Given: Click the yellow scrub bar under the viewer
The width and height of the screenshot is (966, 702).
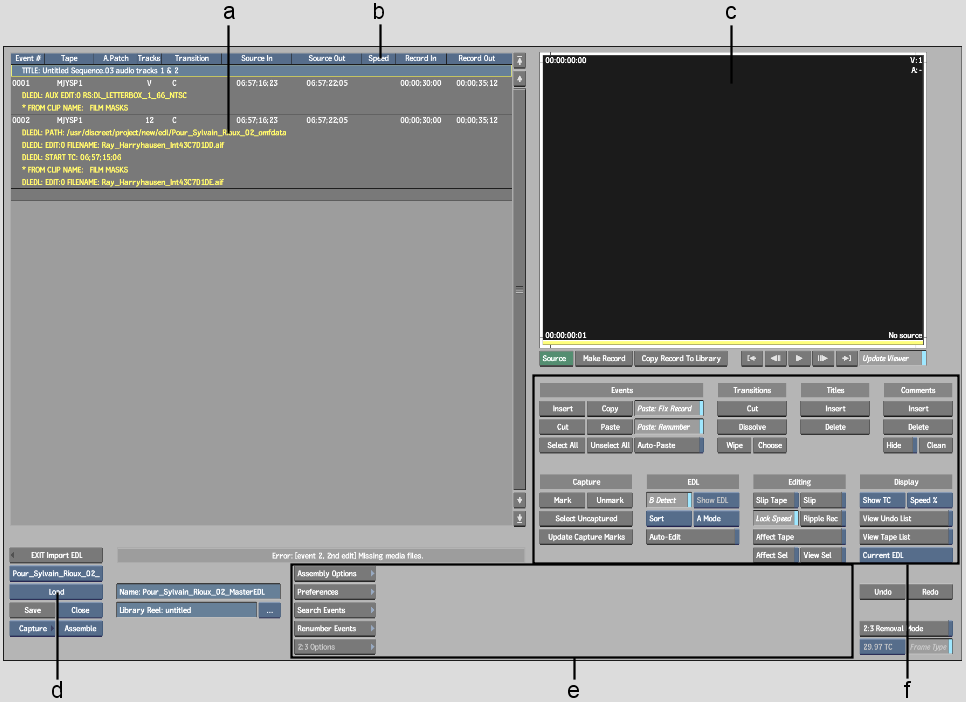Looking at the screenshot, I should [733, 343].
